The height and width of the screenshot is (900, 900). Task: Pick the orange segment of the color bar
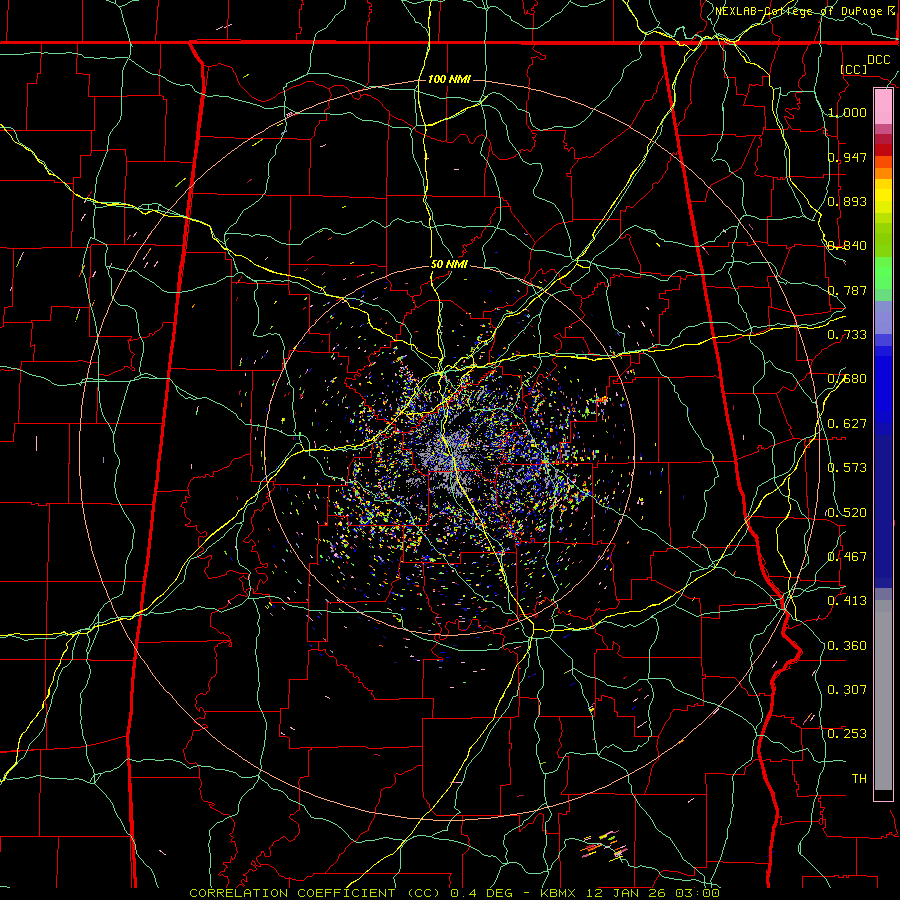click(x=883, y=173)
